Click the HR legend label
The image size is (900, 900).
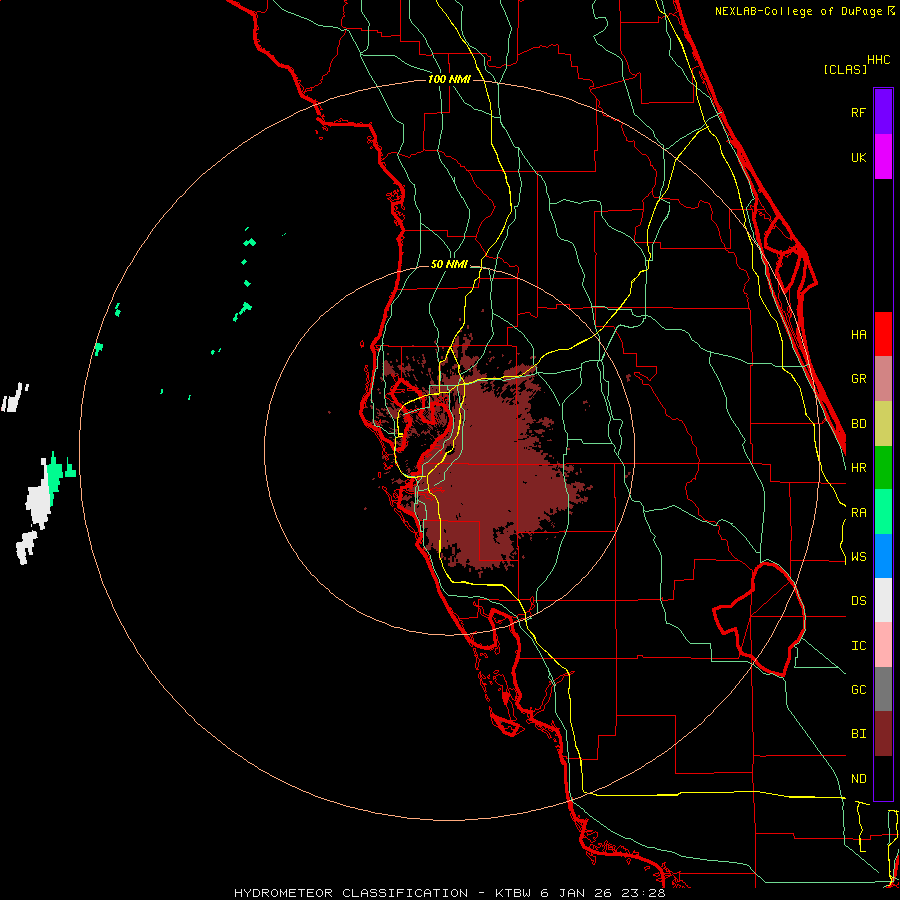(x=858, y=468)
